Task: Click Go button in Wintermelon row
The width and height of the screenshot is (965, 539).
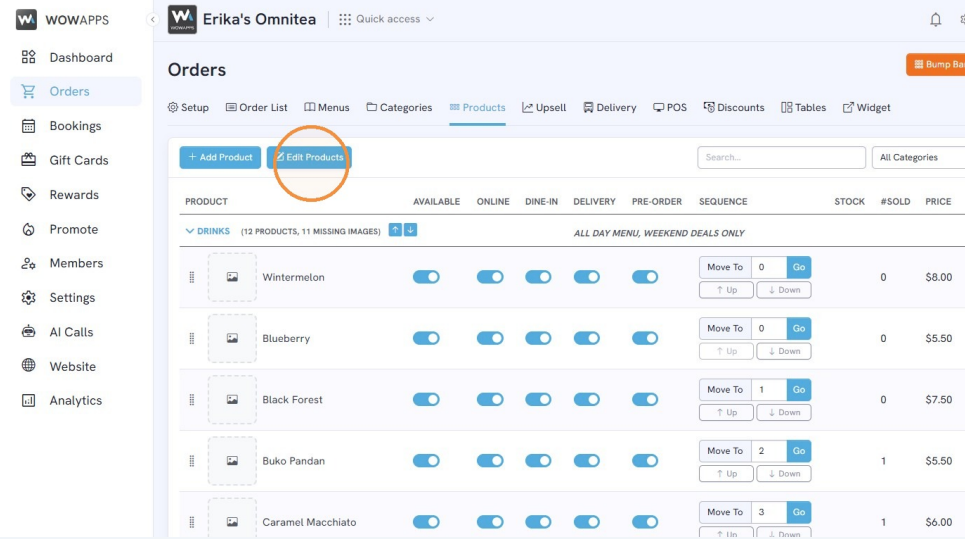Action: (x=799, y=267)
